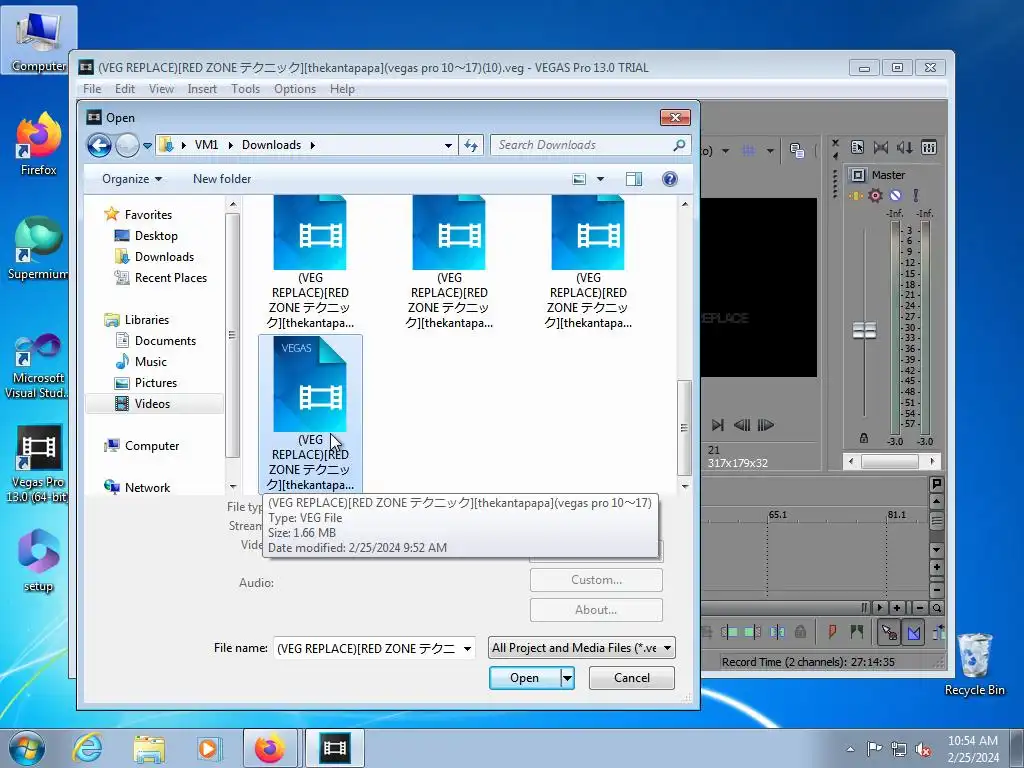Click Cancel in the Open dialog

[x=632, y=678]
